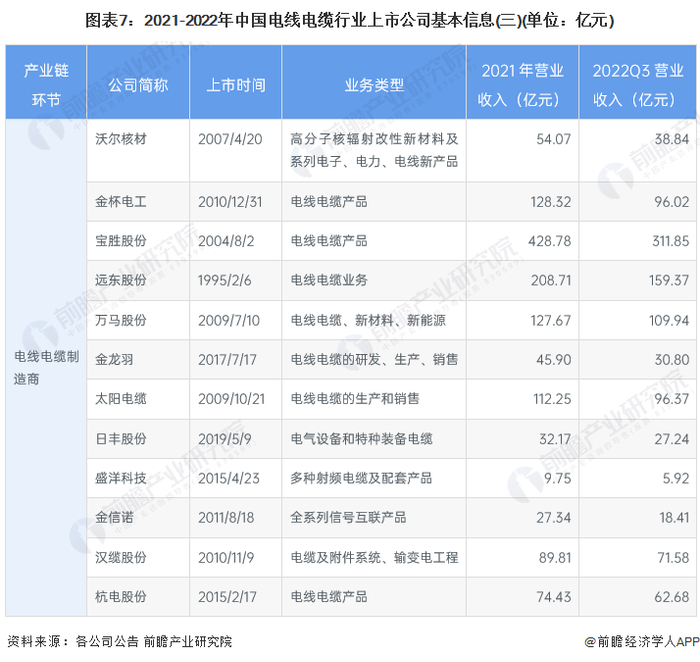Click the chart title 图表7
The width and height of the screenshot is (700, 662).
[x=350, y=20]
